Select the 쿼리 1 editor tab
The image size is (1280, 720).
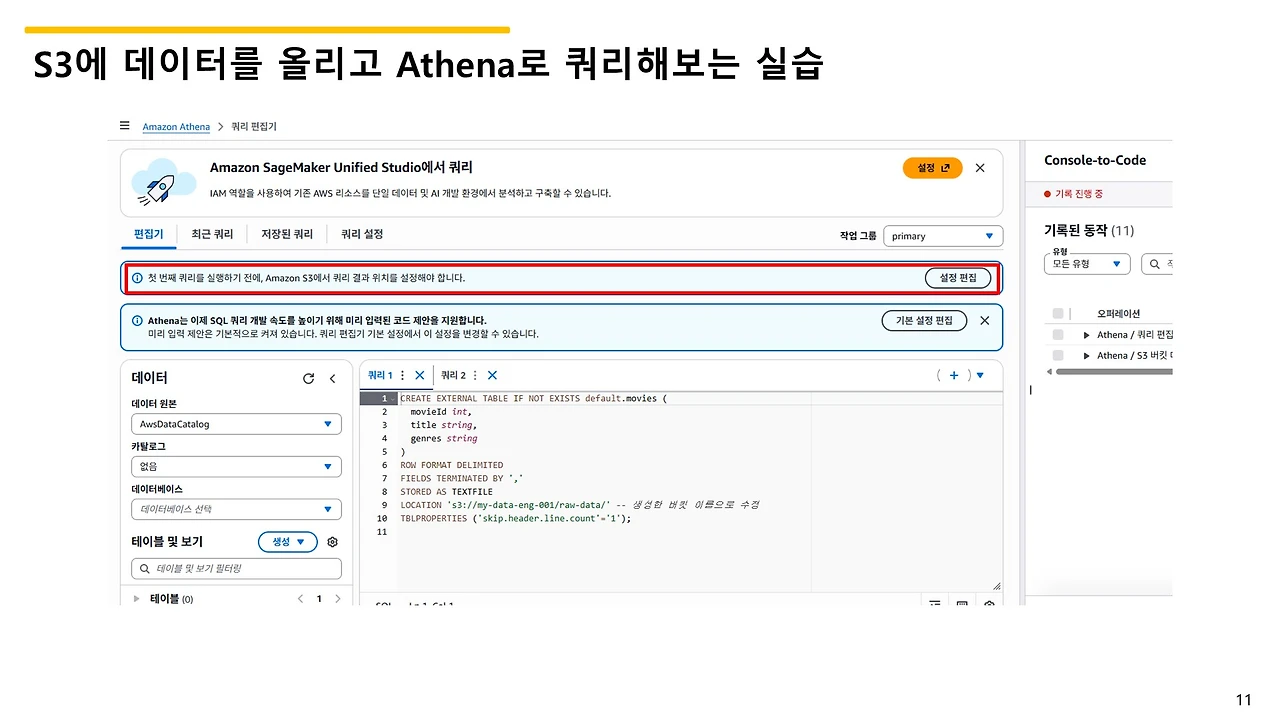click(380, 375)
